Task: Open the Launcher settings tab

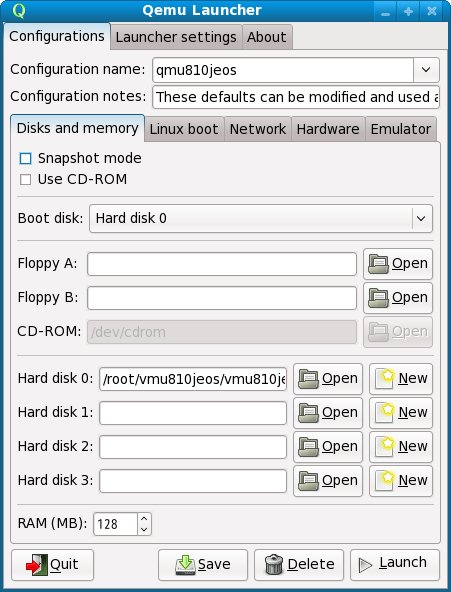Action: click(x=176, y=37)
